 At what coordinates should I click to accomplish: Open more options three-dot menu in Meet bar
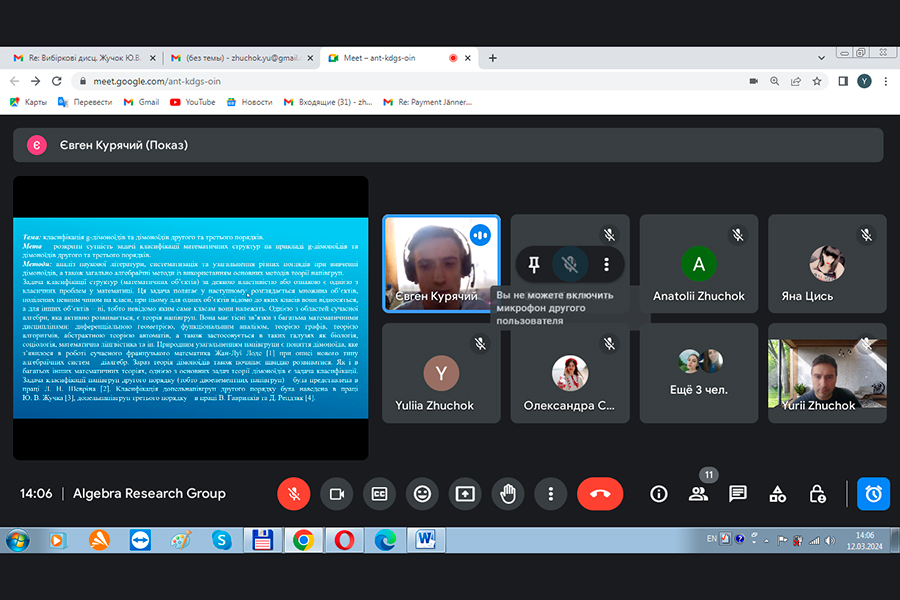click(x=550, y=494)
